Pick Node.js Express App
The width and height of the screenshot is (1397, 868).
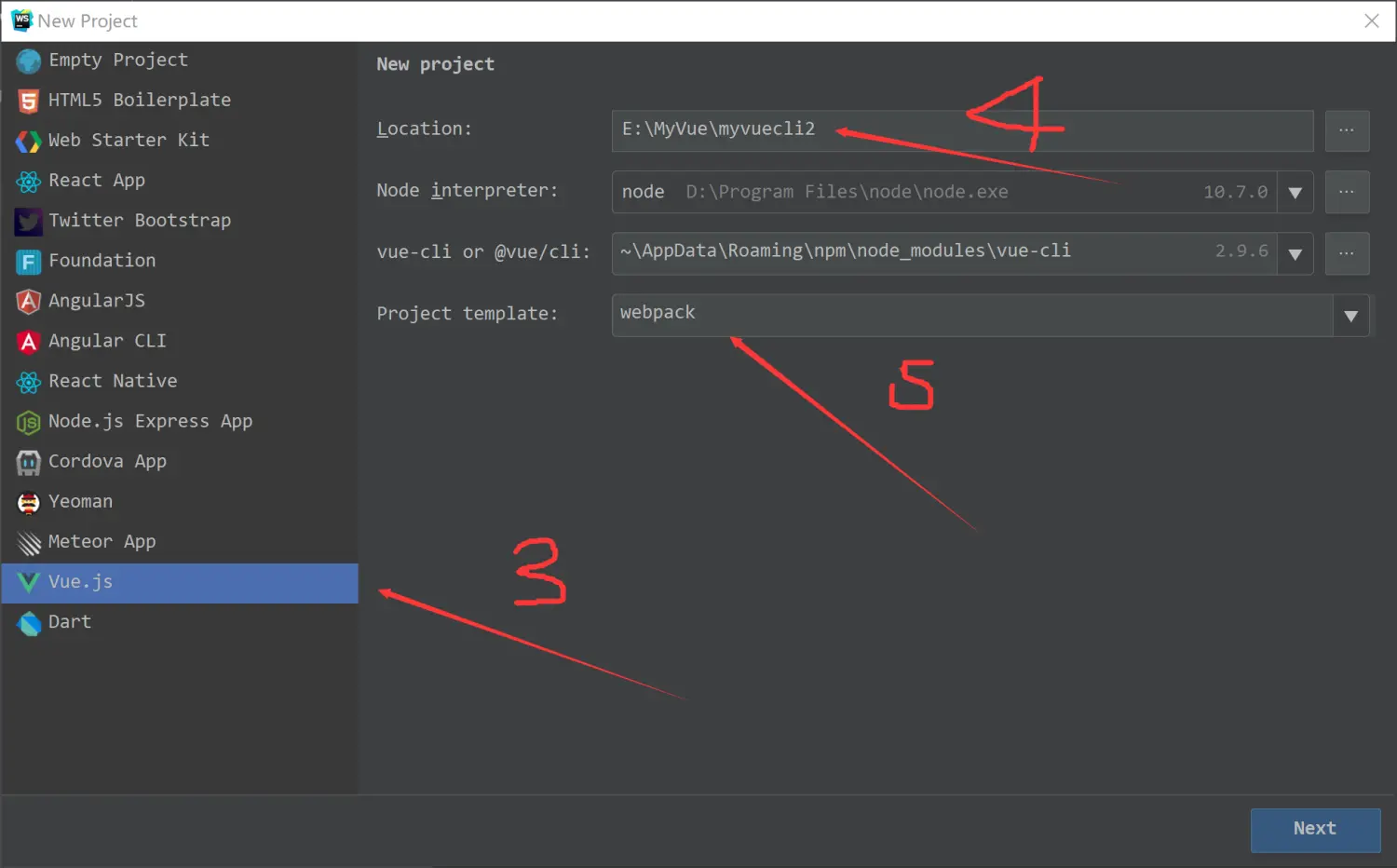(x=180, y=421)
